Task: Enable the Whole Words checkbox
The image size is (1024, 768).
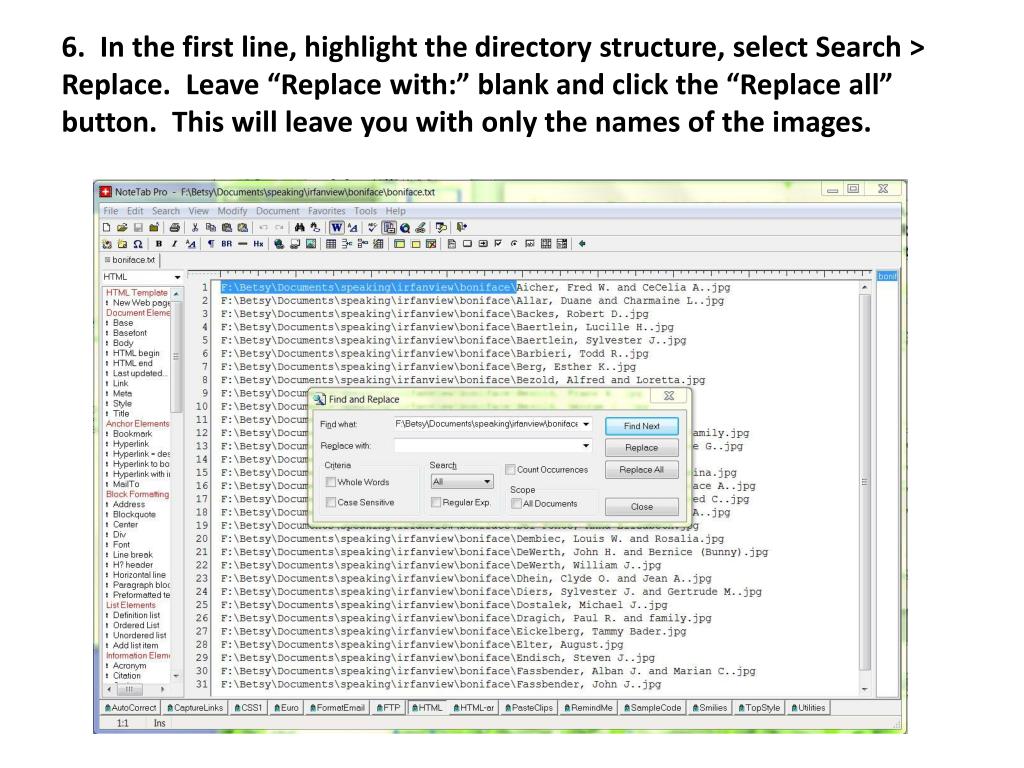Action: [x=331, y=482]
